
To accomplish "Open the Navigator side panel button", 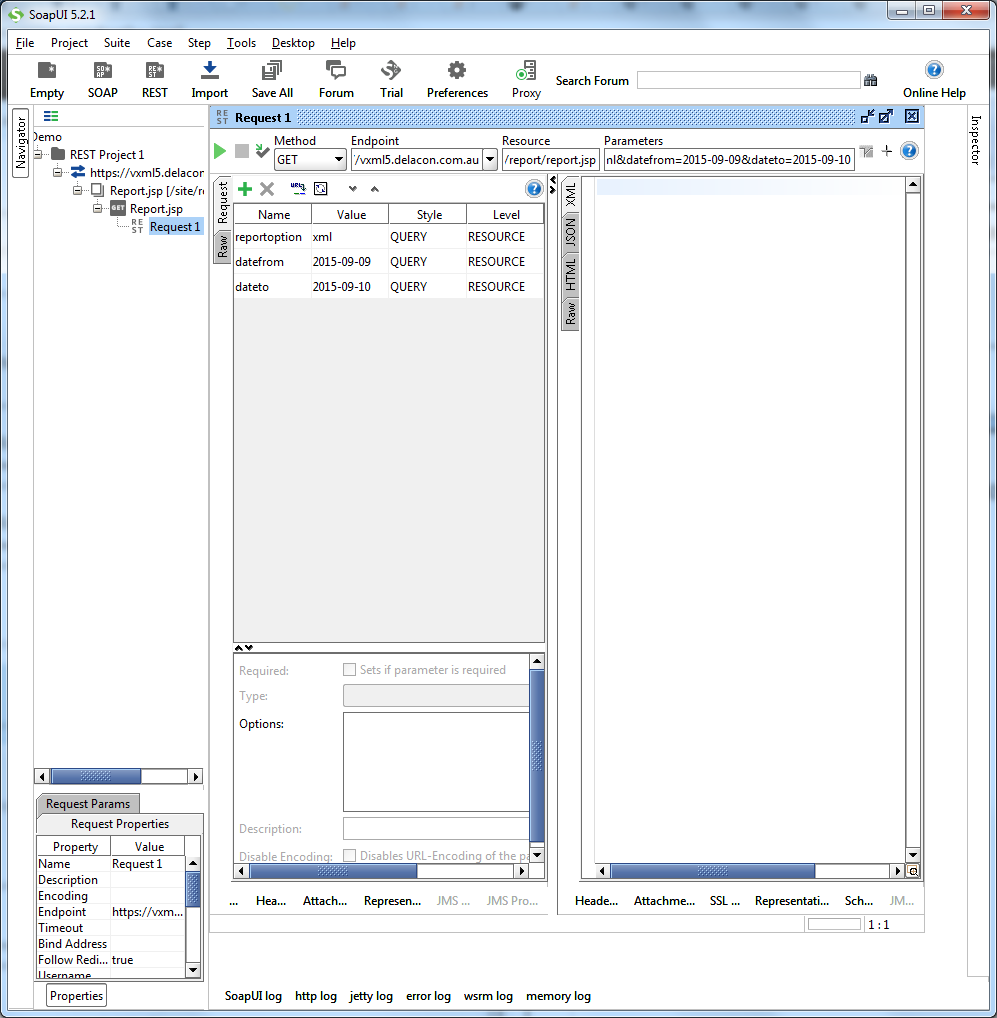I will click(x=21, y=143).
